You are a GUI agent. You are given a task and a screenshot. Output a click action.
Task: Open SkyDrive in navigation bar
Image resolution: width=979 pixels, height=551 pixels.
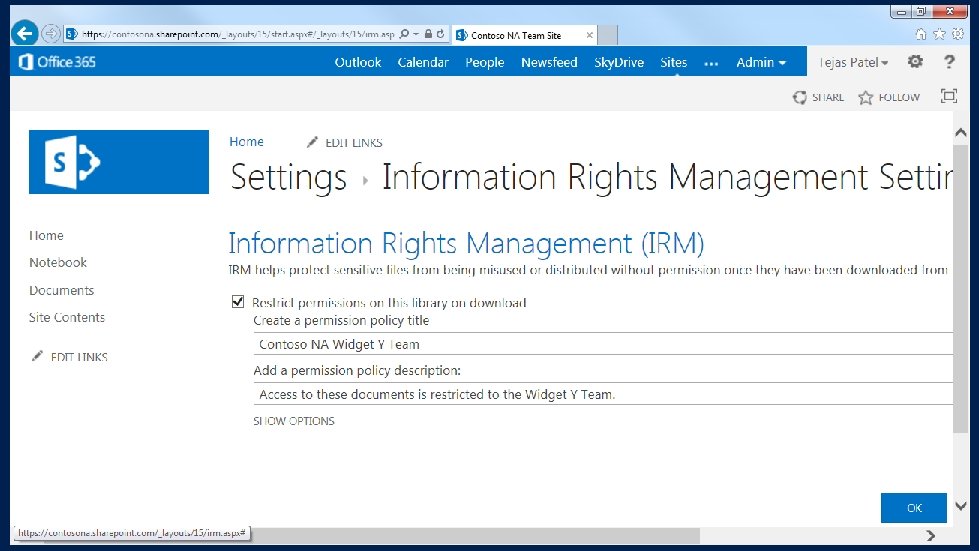pos(619,62)
